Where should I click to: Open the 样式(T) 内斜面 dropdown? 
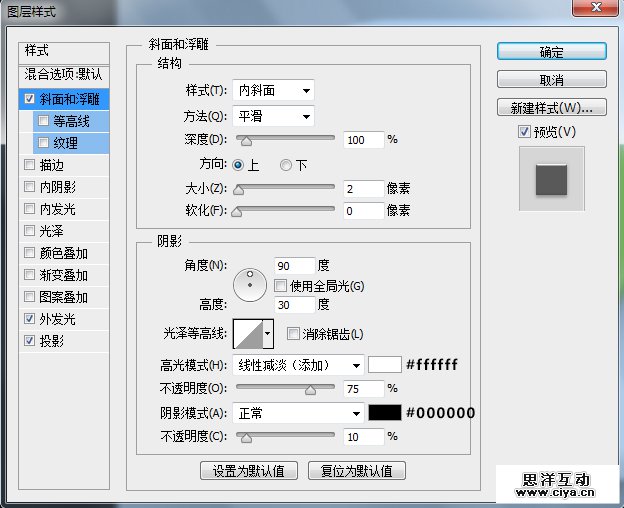click(x=273, y=90)
